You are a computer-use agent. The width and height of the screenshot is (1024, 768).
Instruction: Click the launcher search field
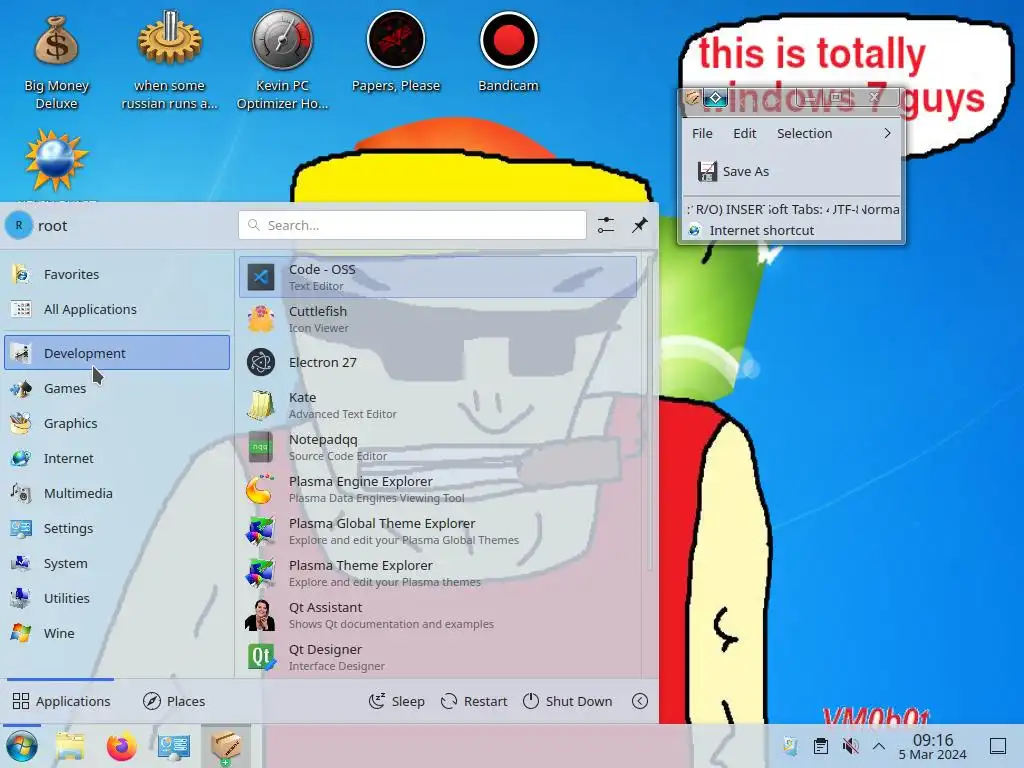pos(412,225)
